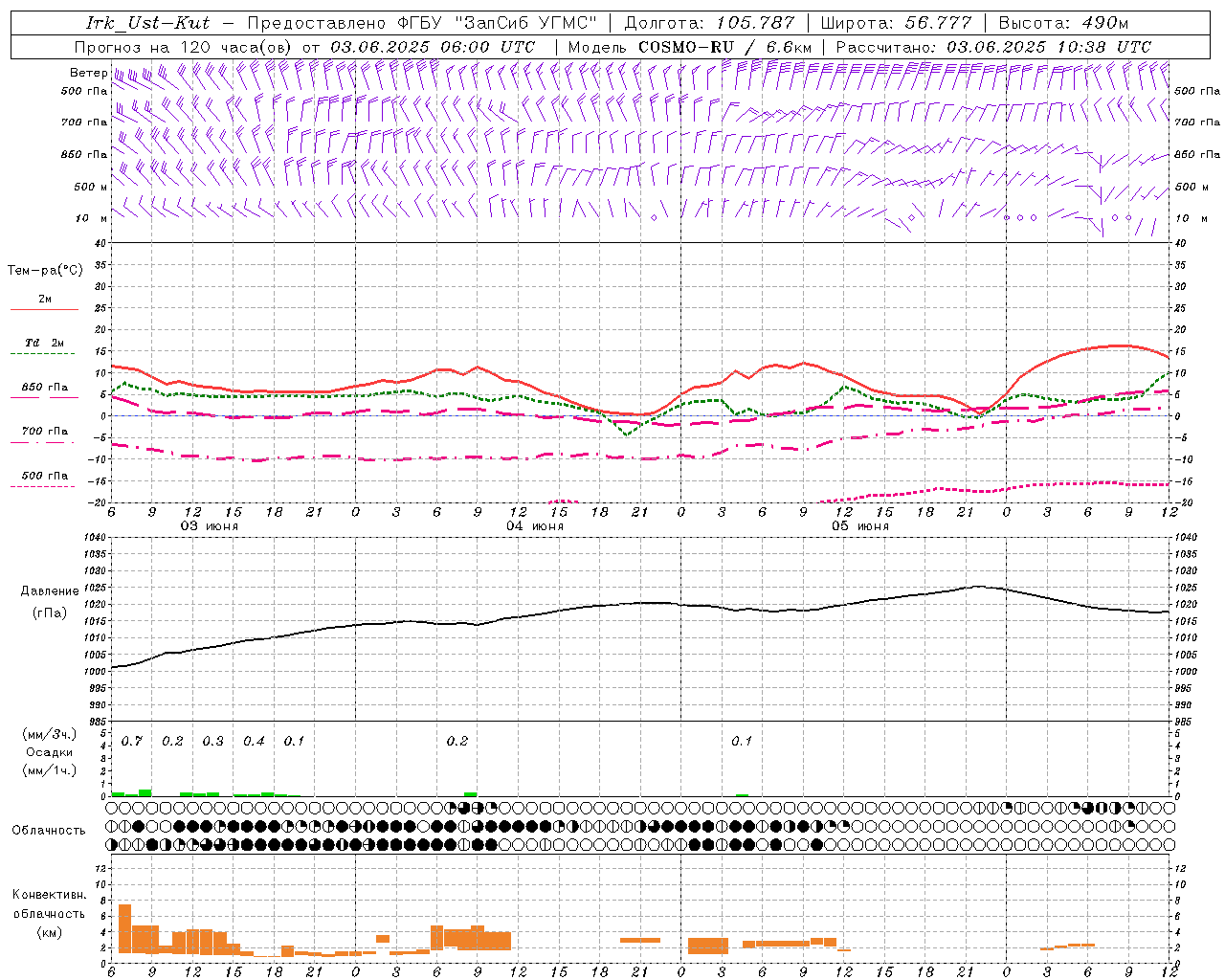Viewport: 1225px width, 980px height.
Task: Click the 'Давление' pressure panel label
Action: [50, 591]
